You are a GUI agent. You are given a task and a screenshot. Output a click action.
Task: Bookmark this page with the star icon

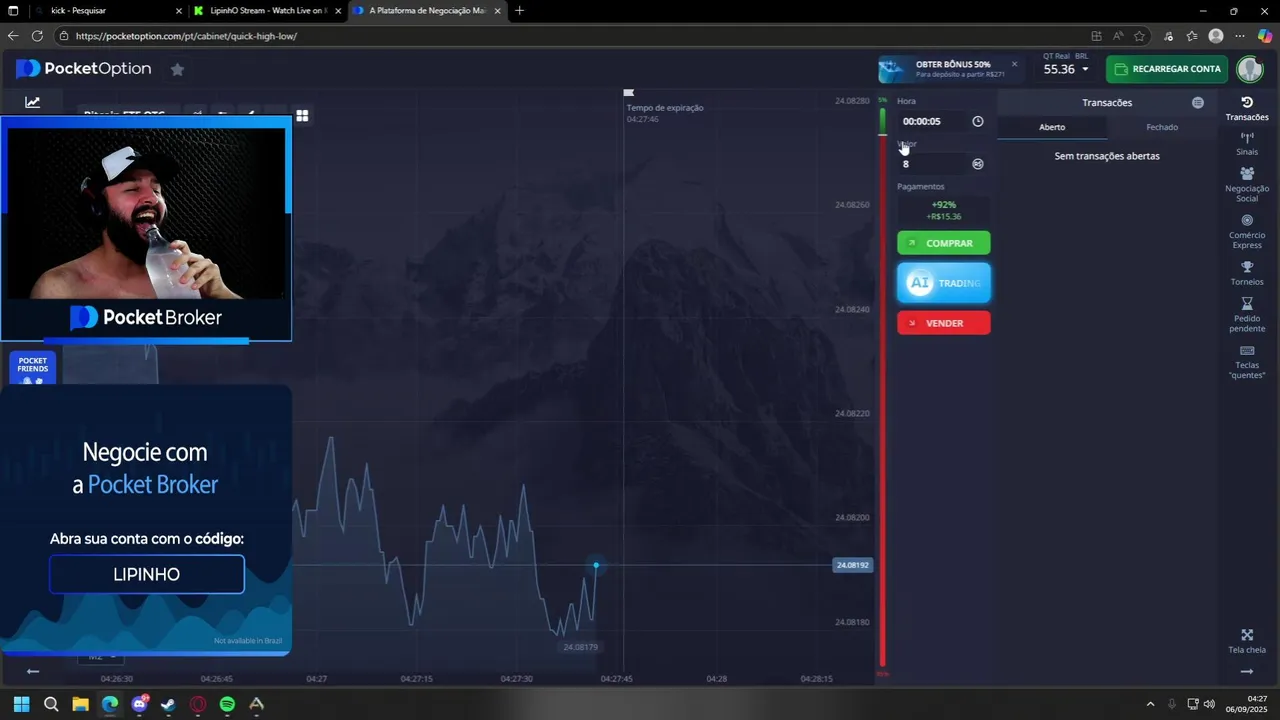point(1139,36)
